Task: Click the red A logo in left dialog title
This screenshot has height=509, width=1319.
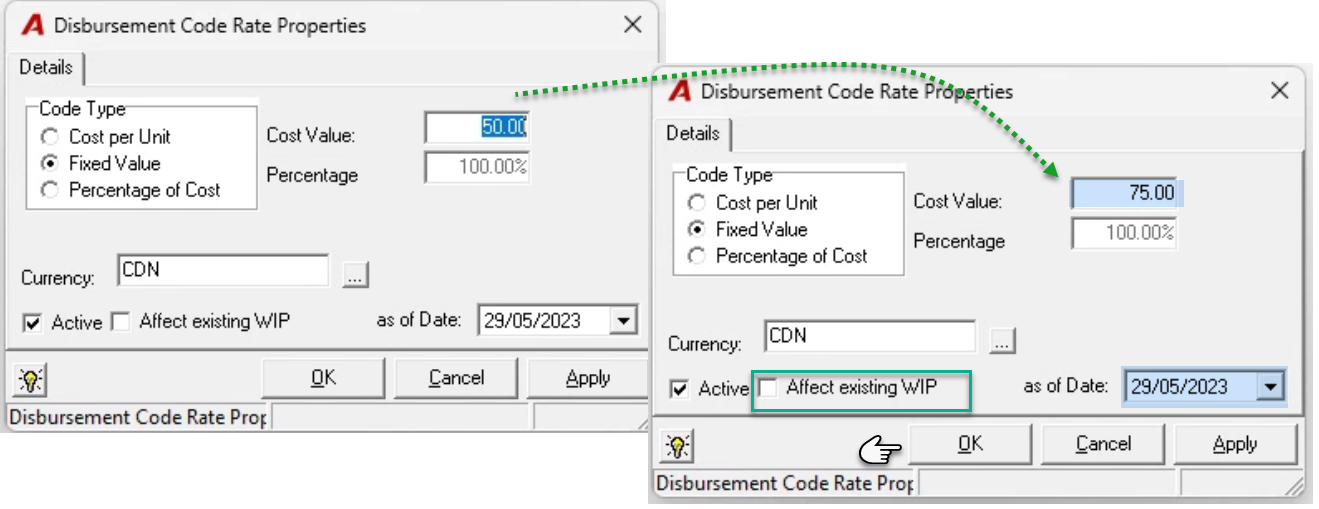Action: 33,26
